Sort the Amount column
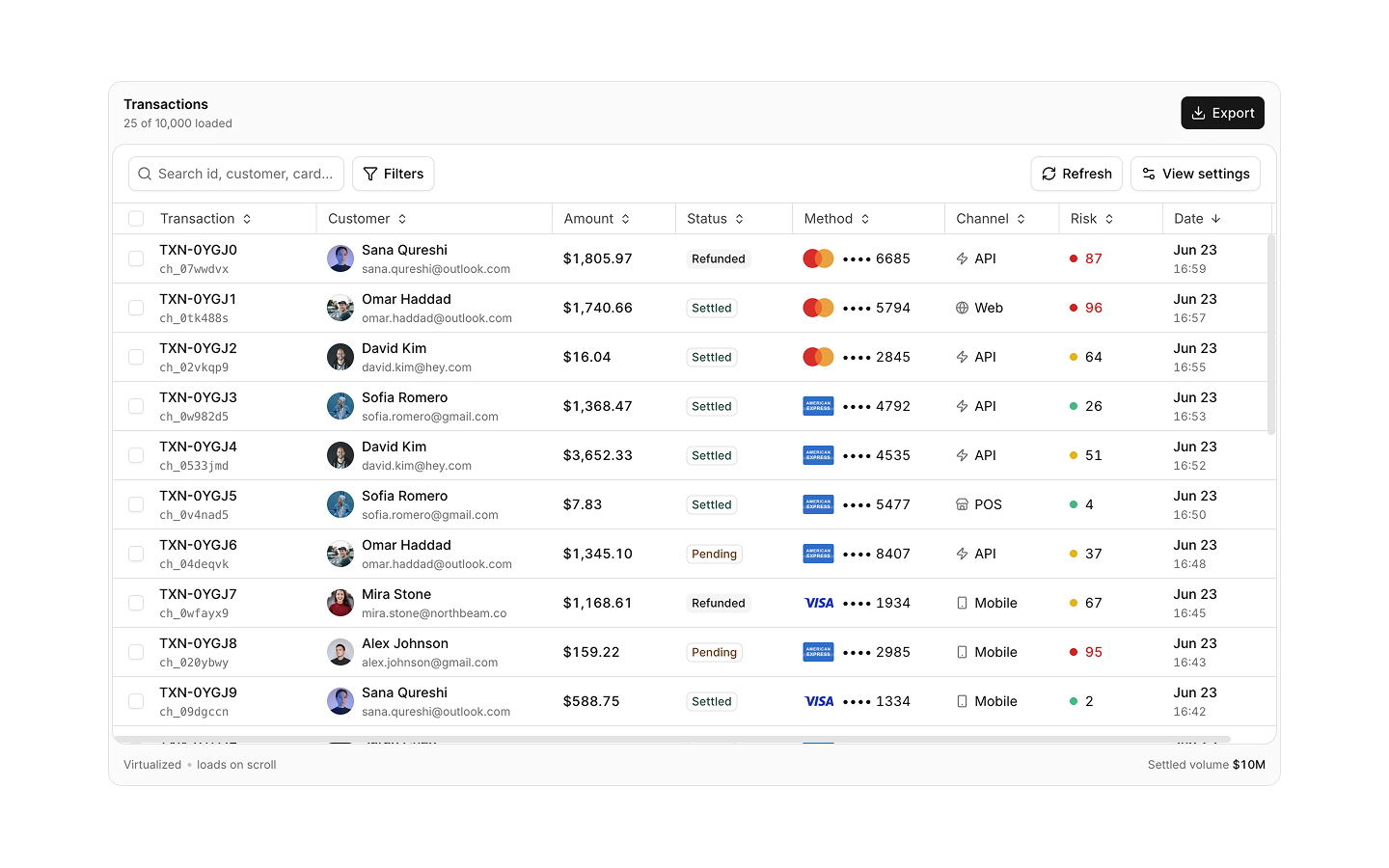1389x868 pixels. (597, 219)
